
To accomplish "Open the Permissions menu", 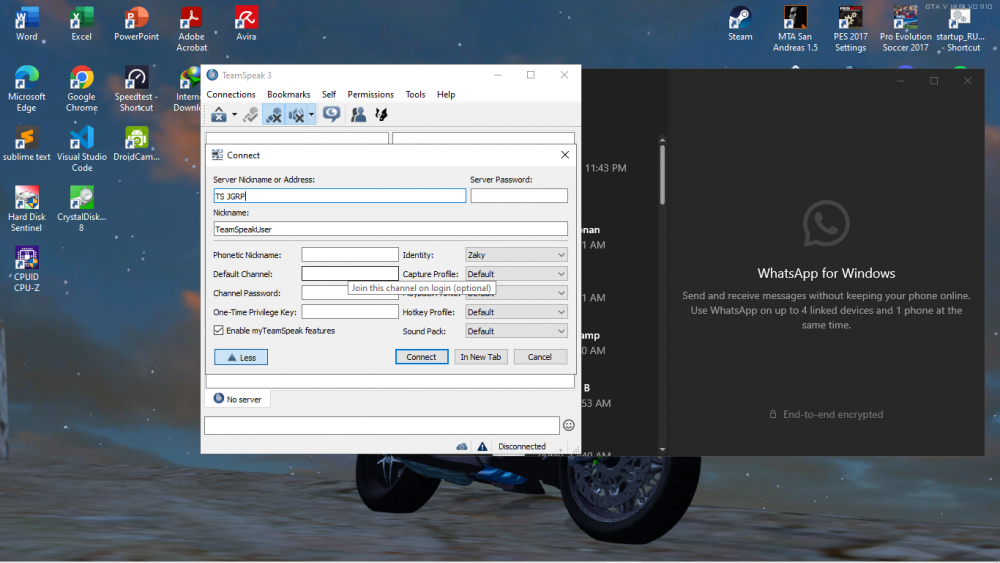I will (x=371, y=94).
